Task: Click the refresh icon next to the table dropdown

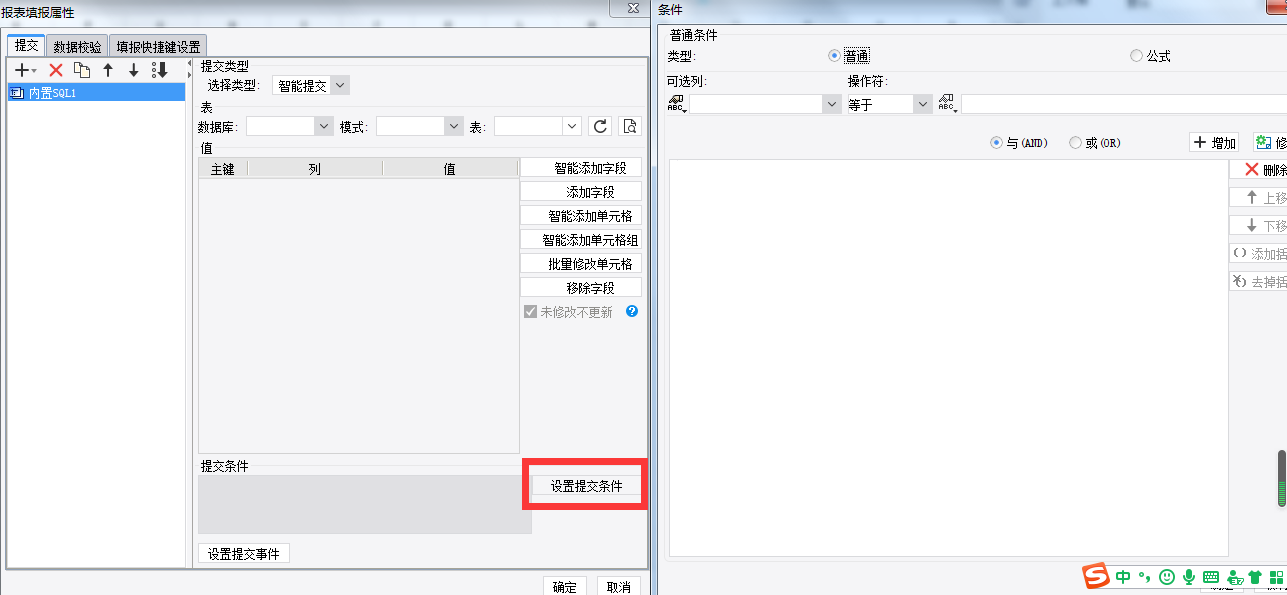Action: (x=600, y=126)
